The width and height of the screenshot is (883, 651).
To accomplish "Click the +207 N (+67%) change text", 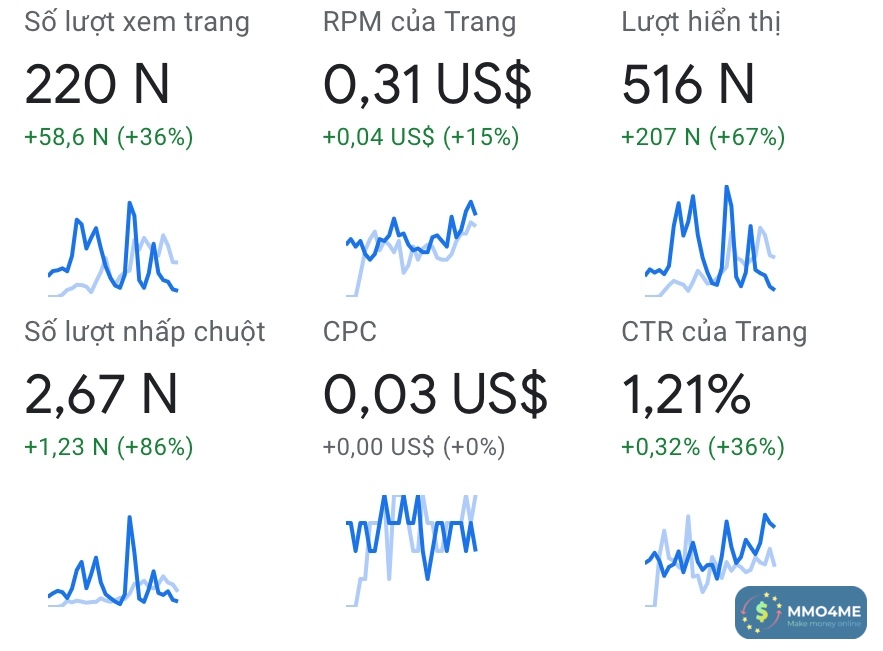I will pyautogui.click(x=703, y=138).
